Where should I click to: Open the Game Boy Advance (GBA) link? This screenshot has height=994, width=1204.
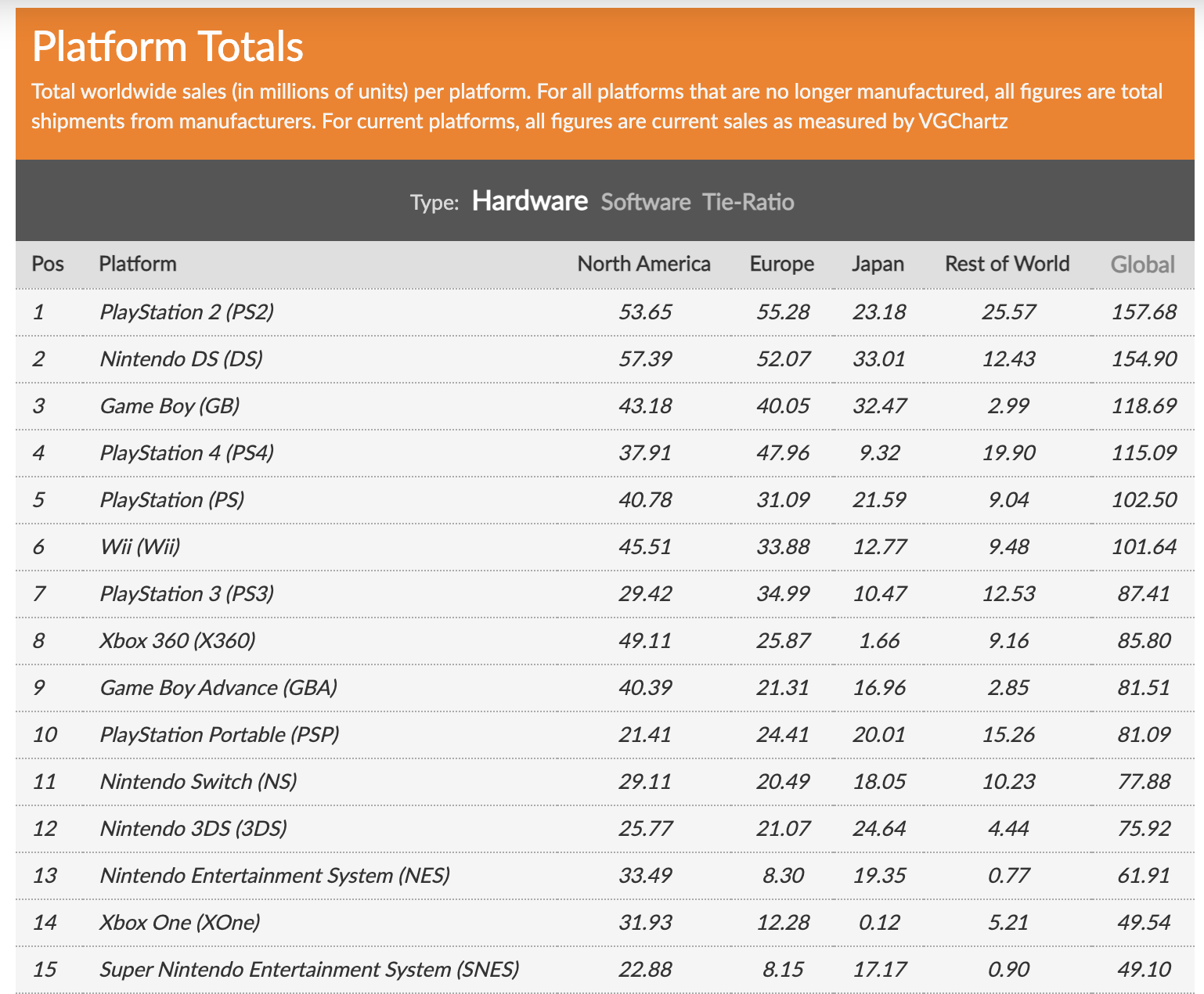pos(218,688)
